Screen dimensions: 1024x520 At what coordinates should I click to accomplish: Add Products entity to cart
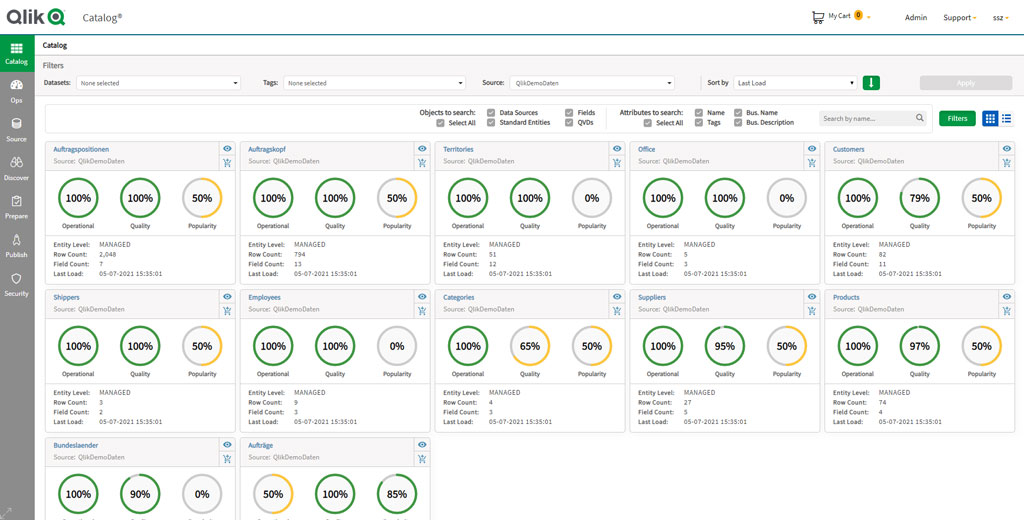1007,311
